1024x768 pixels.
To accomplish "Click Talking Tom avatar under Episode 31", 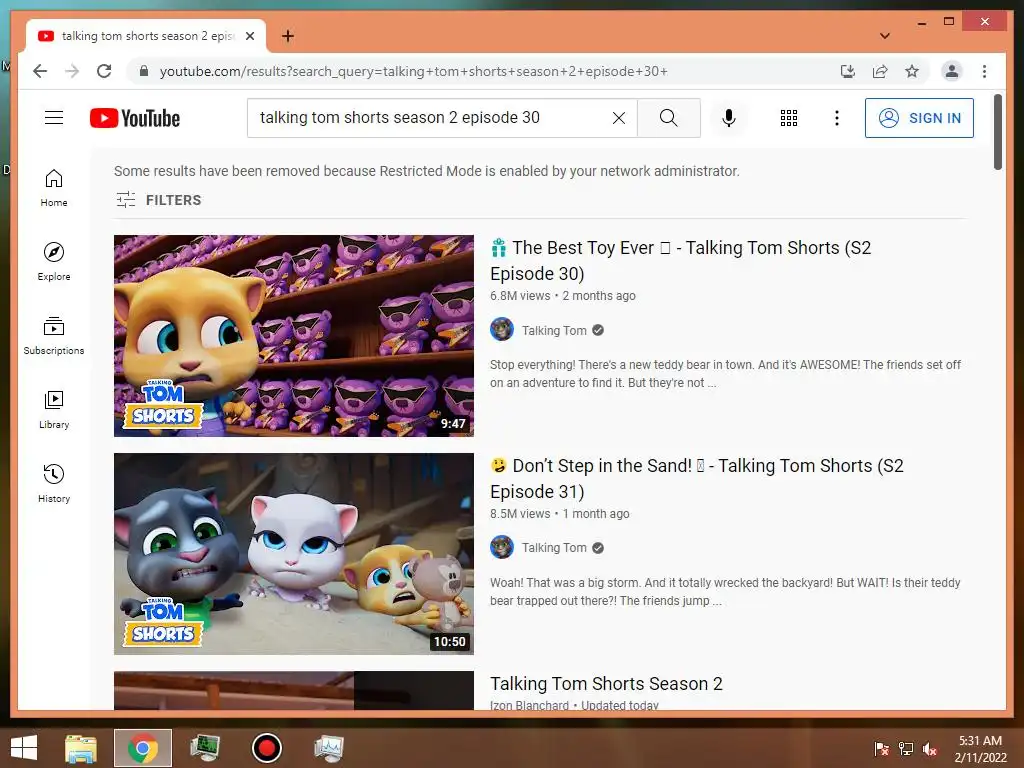I will tap(502, 547).
